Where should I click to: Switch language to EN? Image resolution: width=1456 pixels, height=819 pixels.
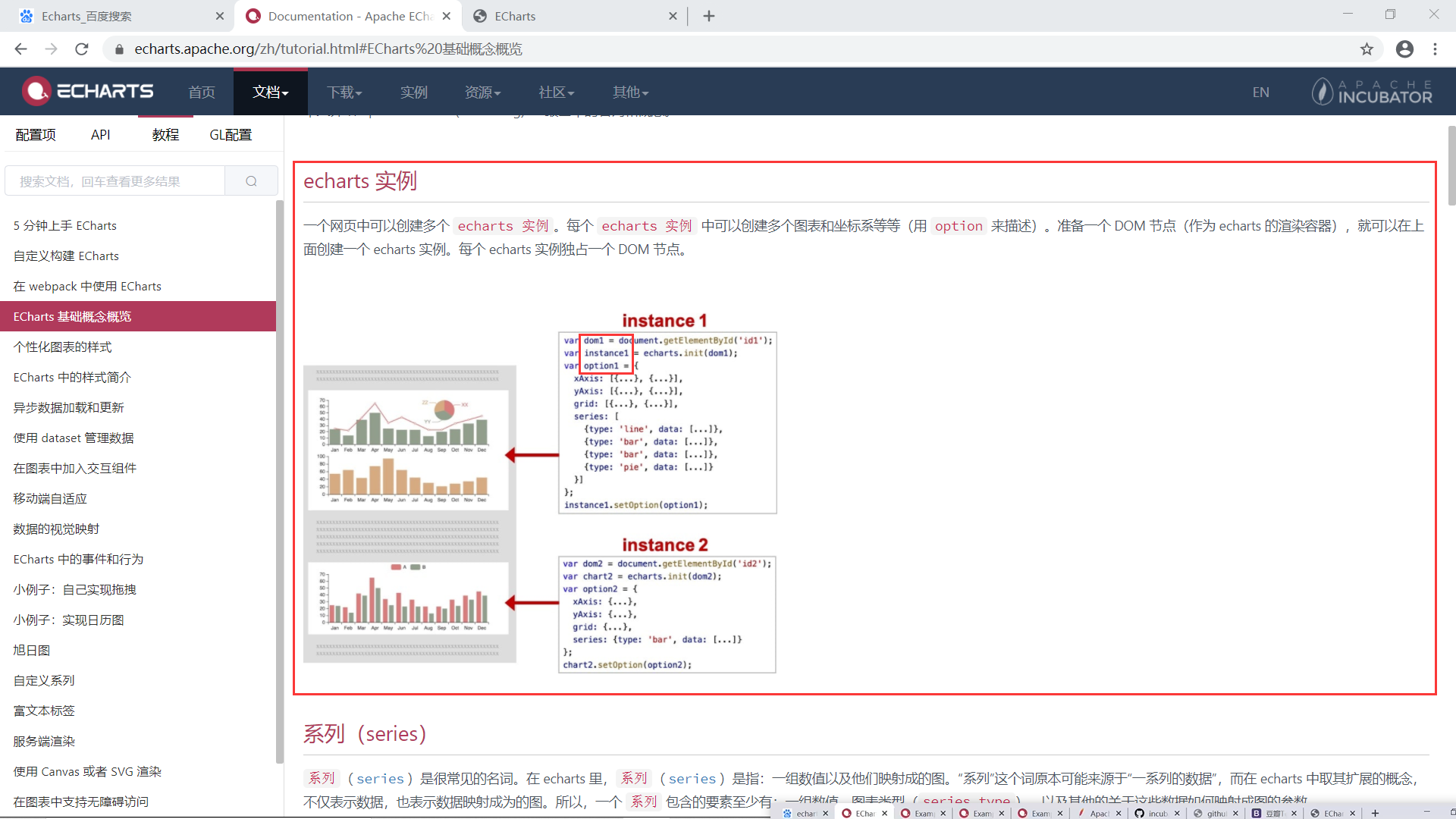pos(1260,92)
